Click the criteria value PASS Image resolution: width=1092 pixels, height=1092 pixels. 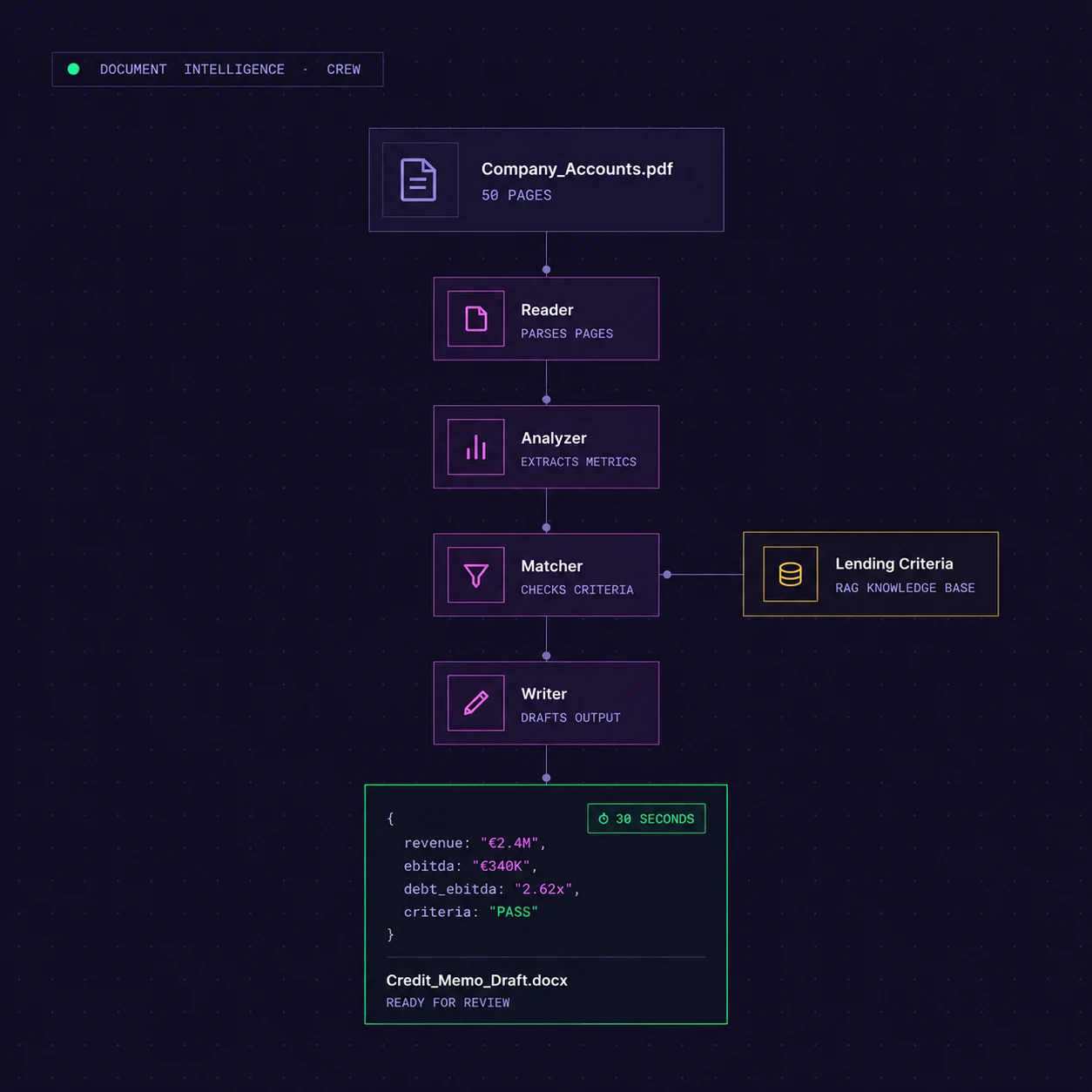(x=514, y=912)
